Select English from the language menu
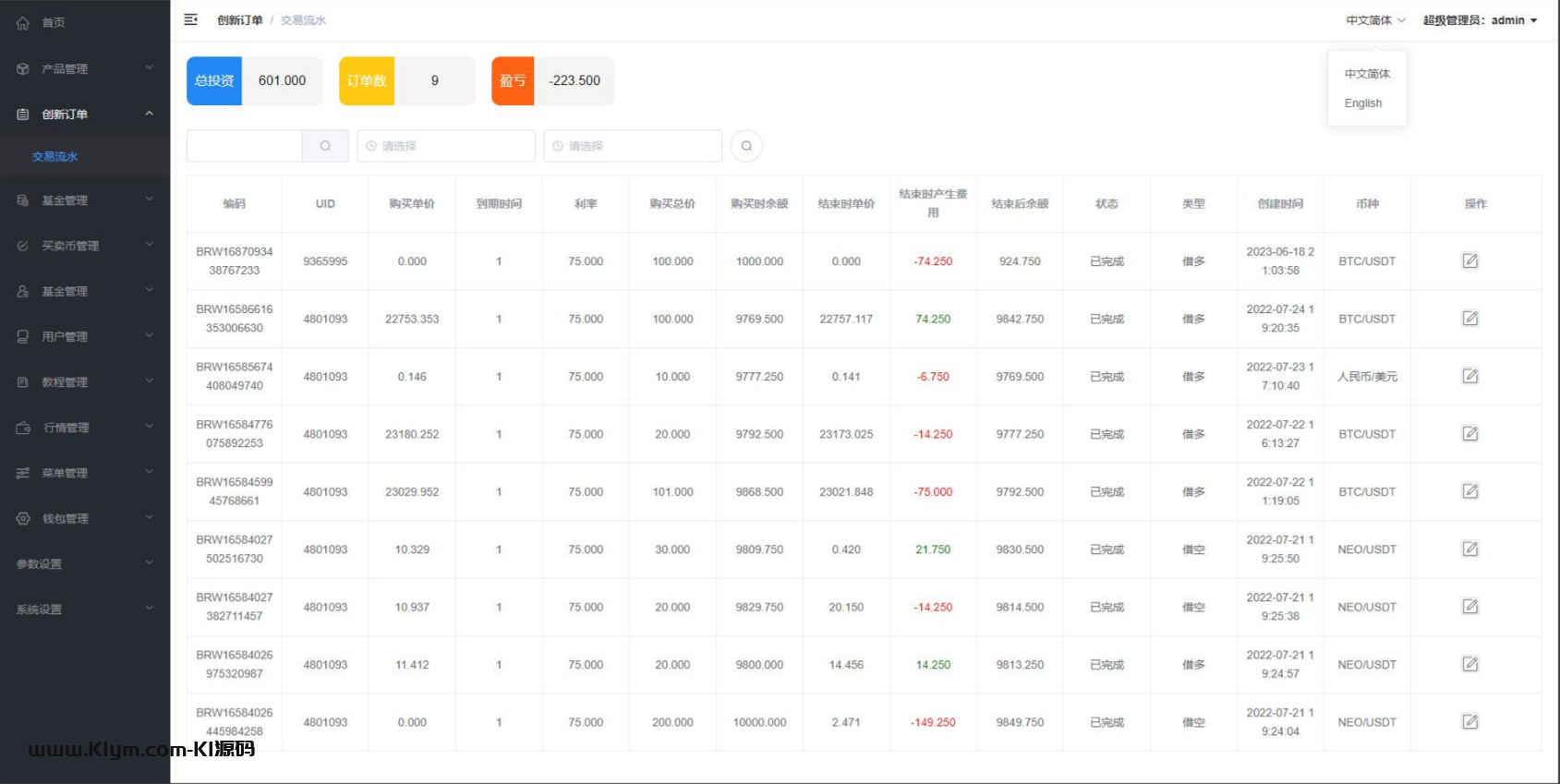 coord(1363,103)
